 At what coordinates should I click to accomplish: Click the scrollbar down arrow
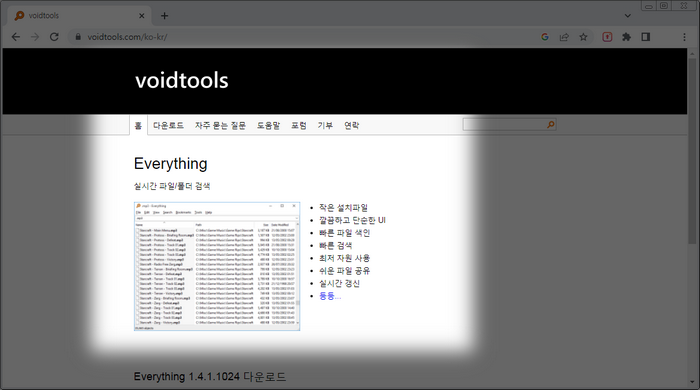pyautogui.click(x=692, y=382)
